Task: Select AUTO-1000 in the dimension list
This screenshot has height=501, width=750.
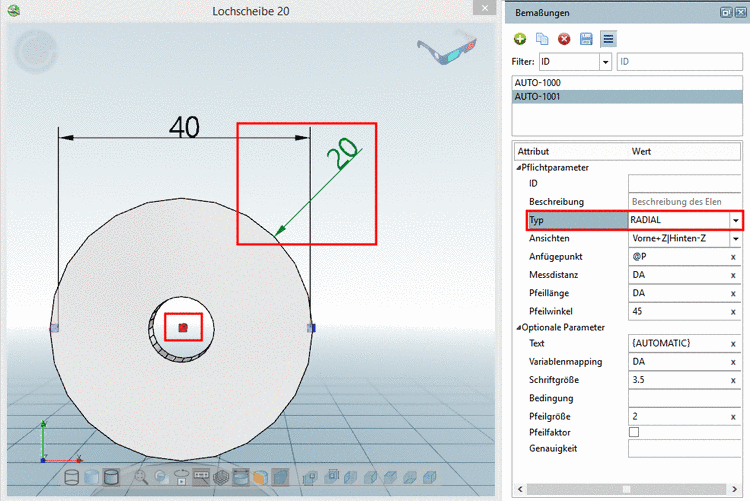Action: 627,83
